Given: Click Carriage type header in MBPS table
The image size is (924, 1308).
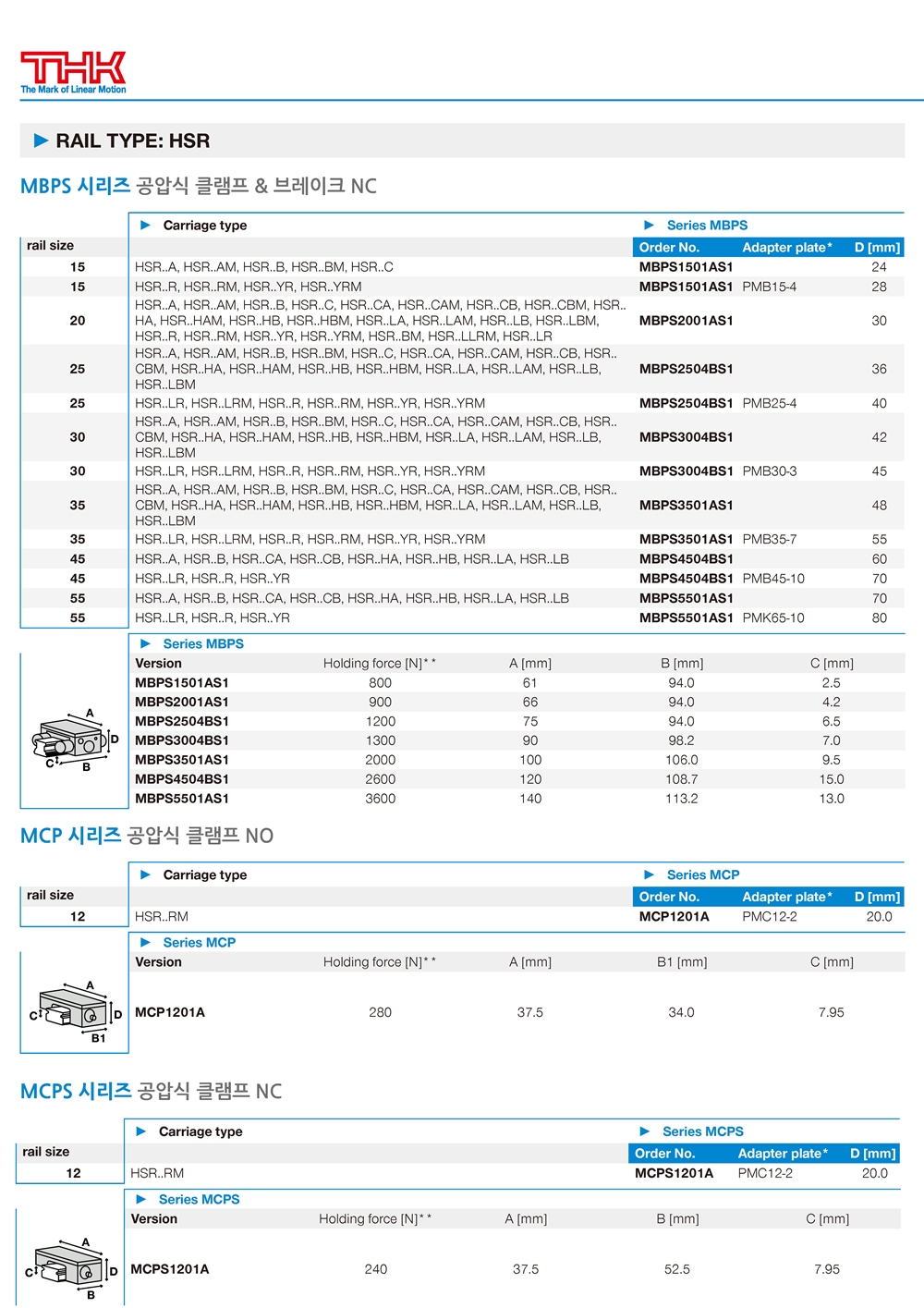Looking at the screenshot, I should (x=205, y=226).
